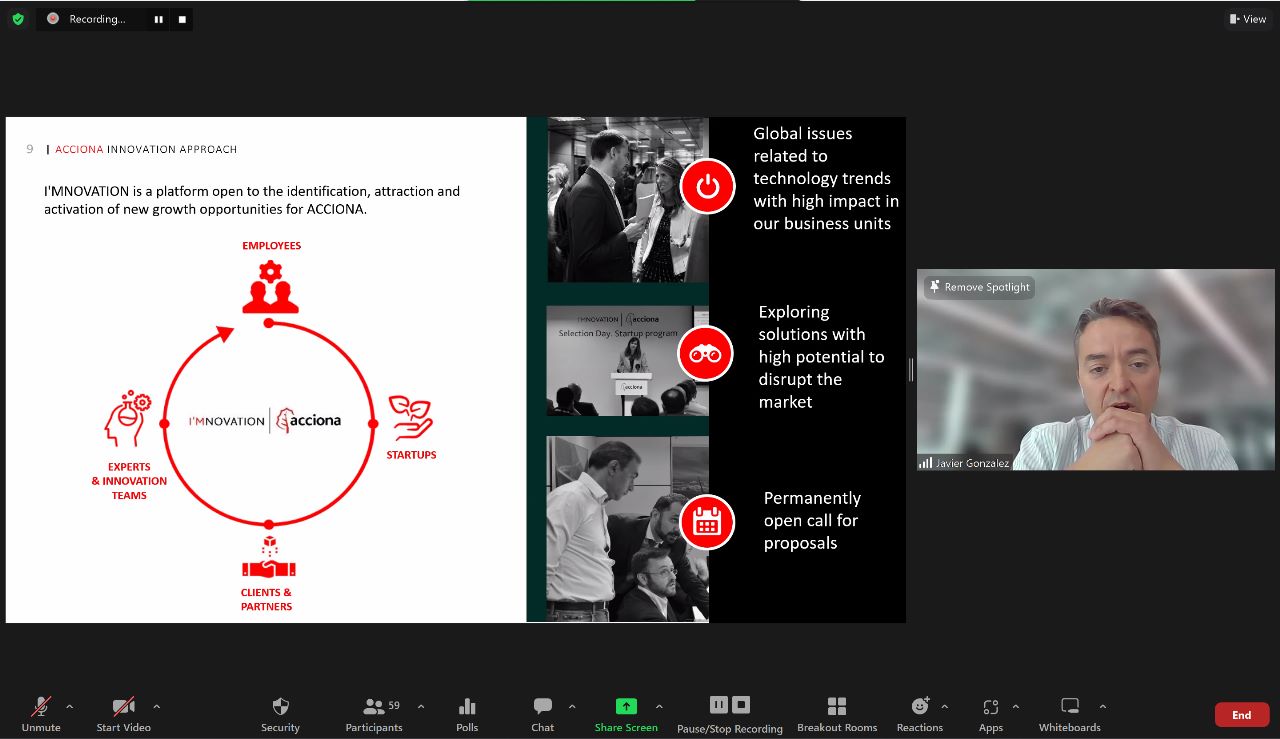This screenshot has height=739, width=1280.
Task: Open Breakout Rooms
Action: coord(837,713)
